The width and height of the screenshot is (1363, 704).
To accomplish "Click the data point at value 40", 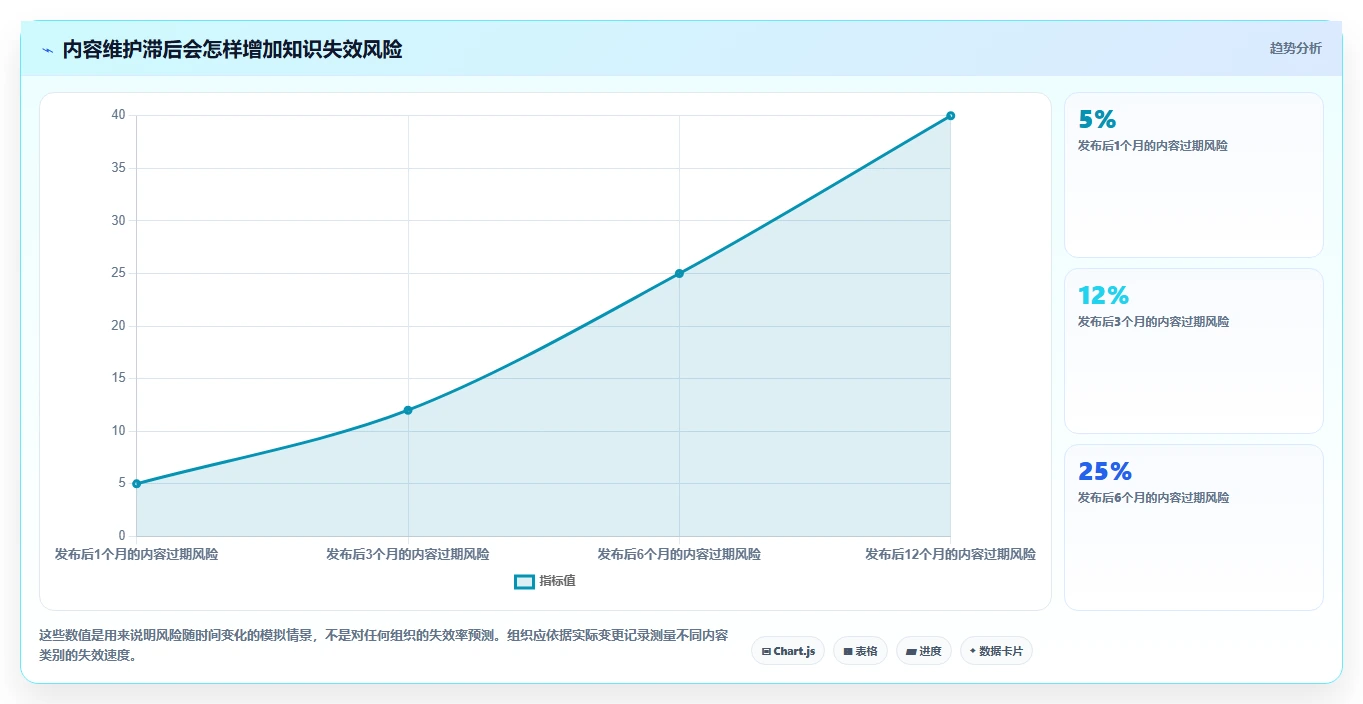I will (x=950, y=116).
